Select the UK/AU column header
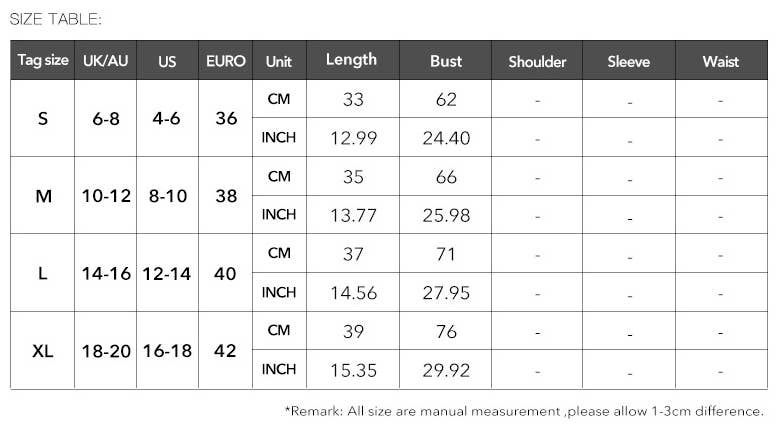This screenshot has width=778, height=431. (x=105, y=61)
